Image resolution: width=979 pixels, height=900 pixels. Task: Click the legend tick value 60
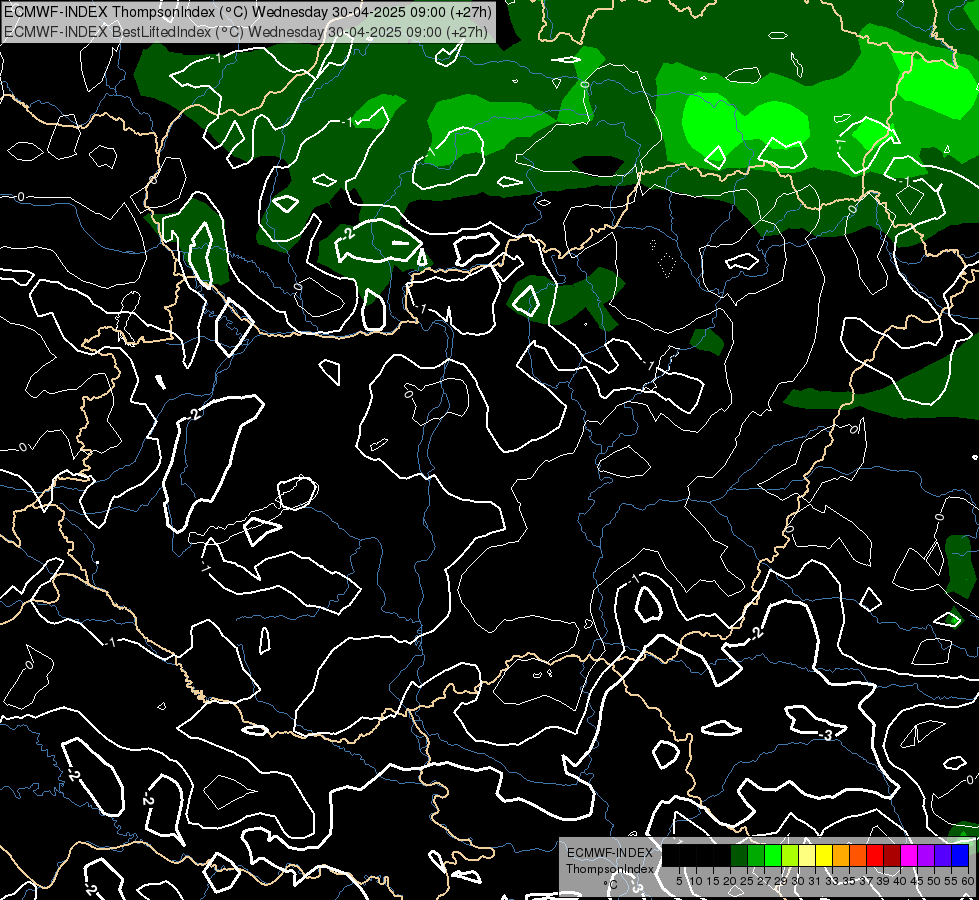[x=967, y=881]
